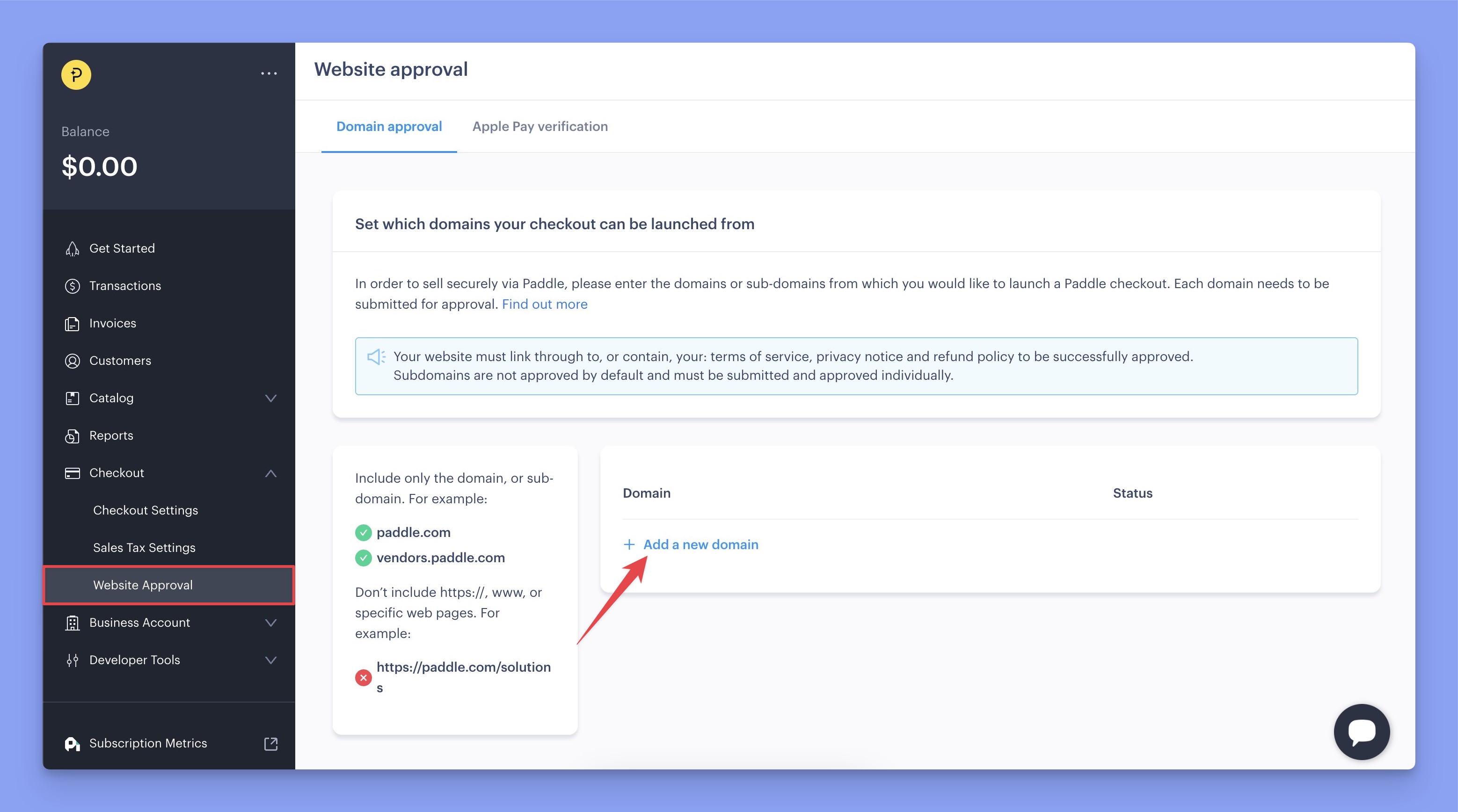Open the chat support bubble
The height and width of the screenshot is (812, 1458).
pos(1361,732)
